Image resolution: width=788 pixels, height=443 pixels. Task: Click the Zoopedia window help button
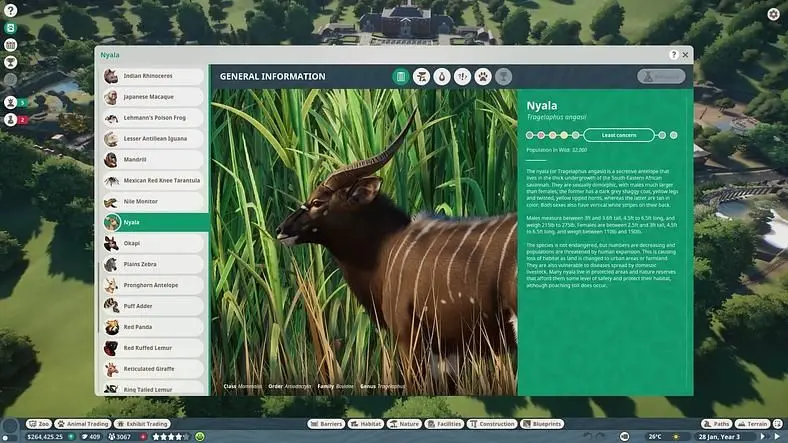pyautogui.click(x=673, y=55)
